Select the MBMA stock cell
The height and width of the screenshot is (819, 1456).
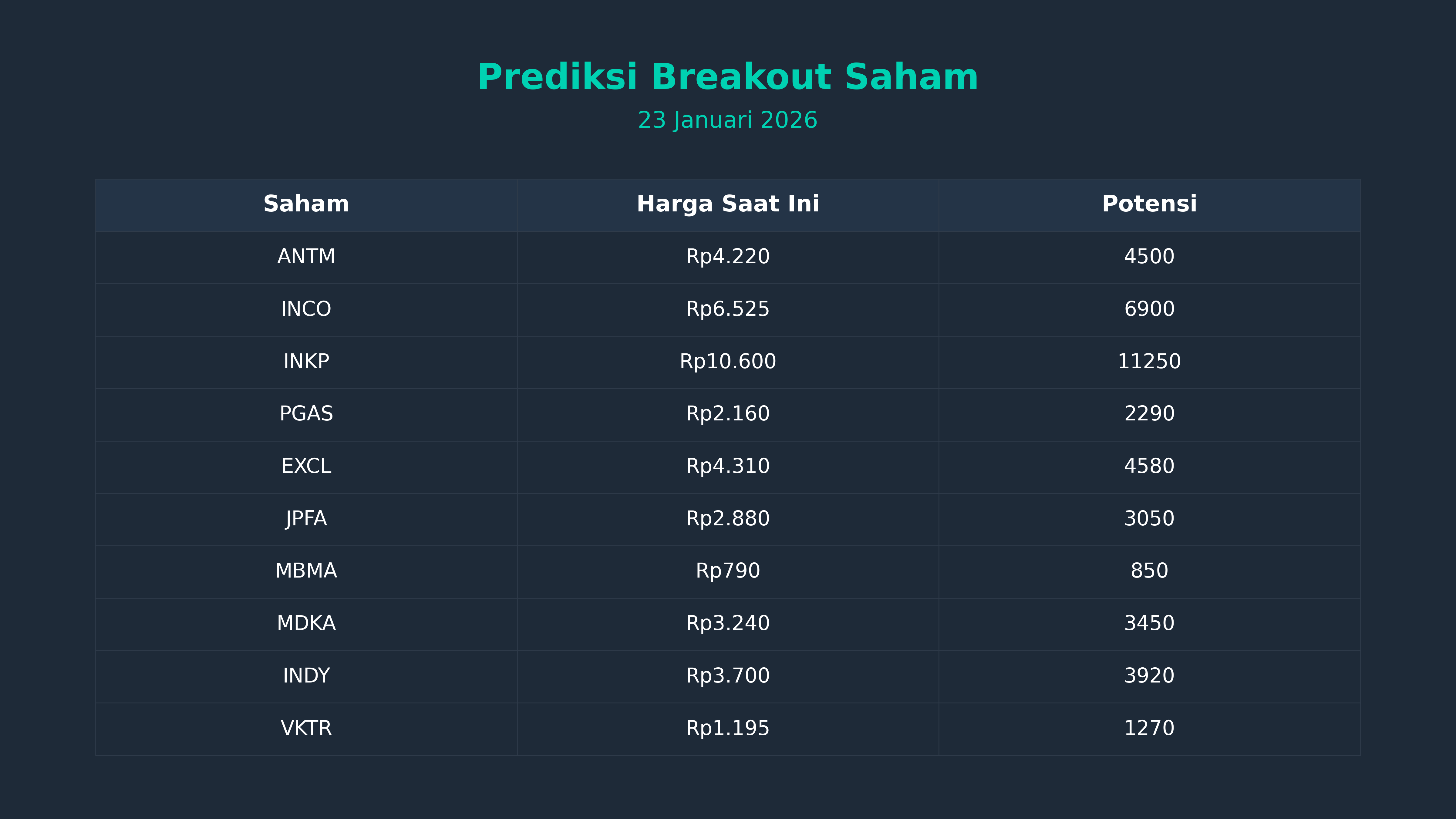(x=306, y=571)
